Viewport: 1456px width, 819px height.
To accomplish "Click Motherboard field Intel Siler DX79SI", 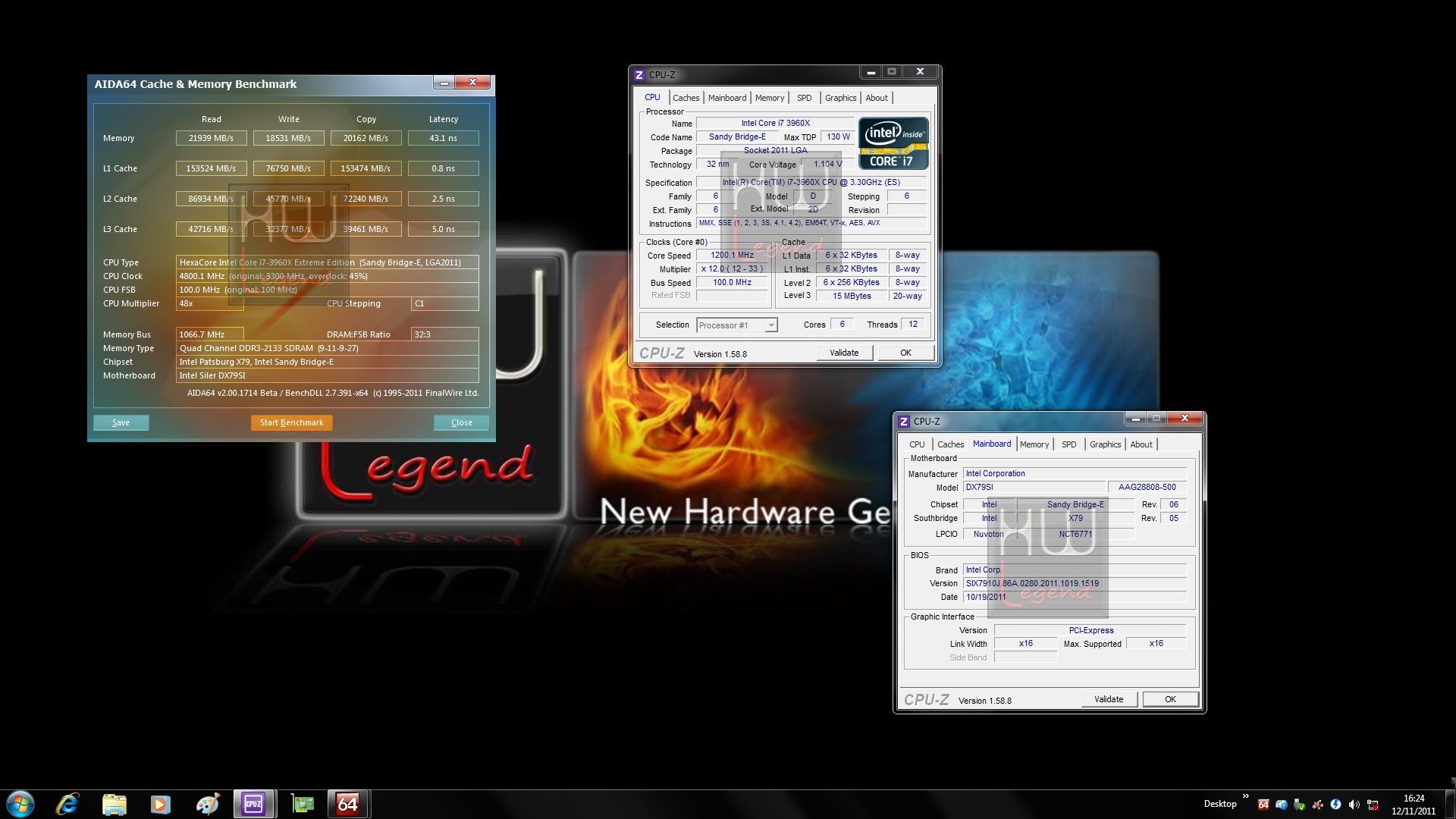I will pos(328,375).
